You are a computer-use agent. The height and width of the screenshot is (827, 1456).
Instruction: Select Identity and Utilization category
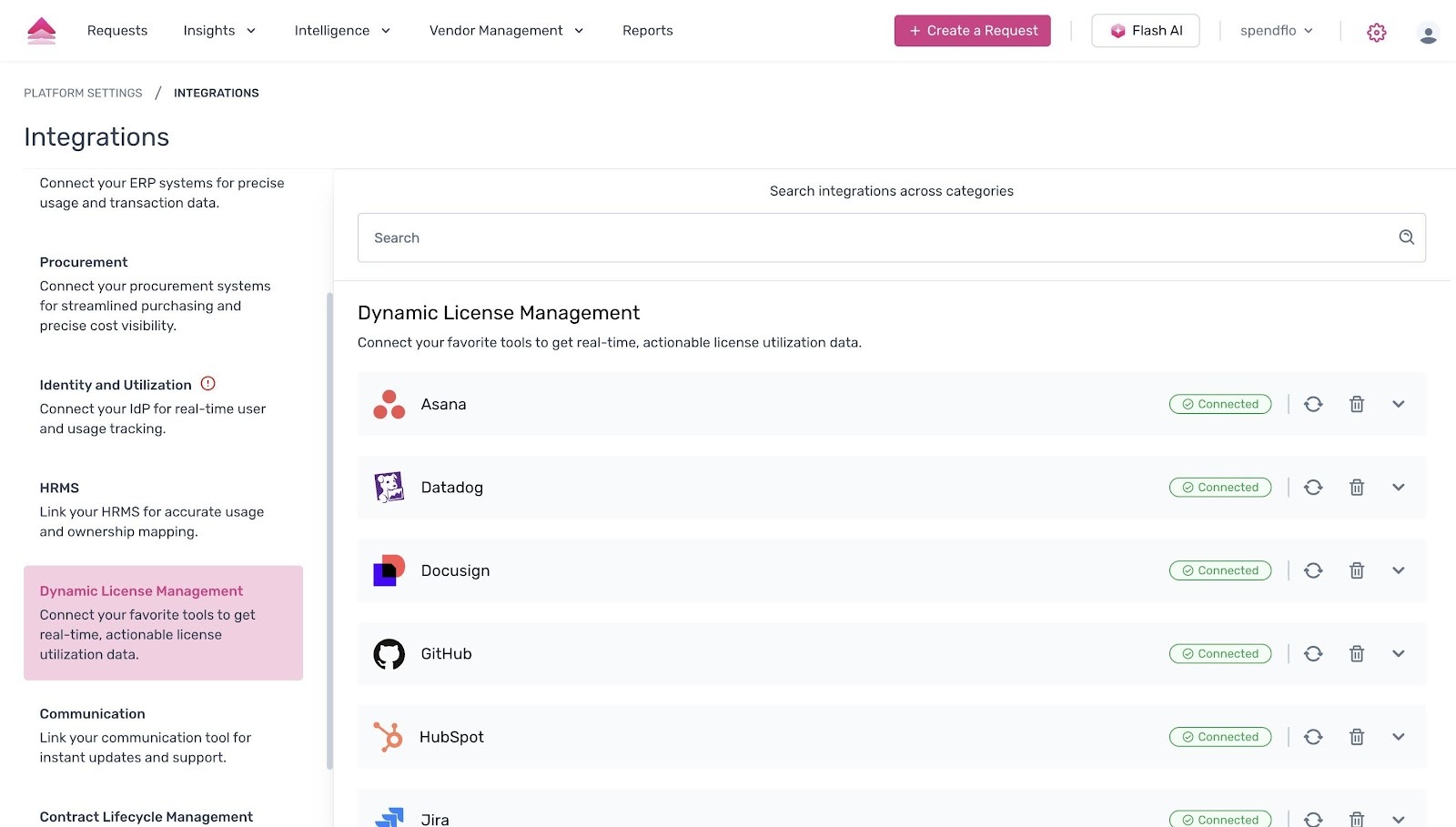tap(164, 406)
